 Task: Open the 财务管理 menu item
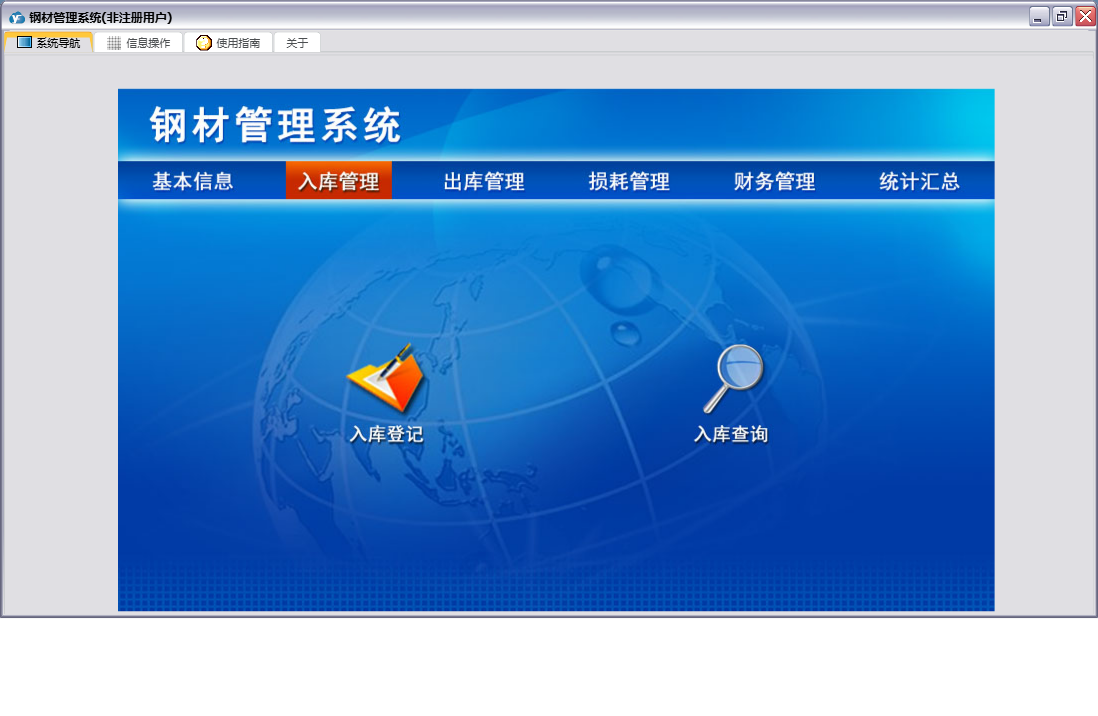(774, 182)
